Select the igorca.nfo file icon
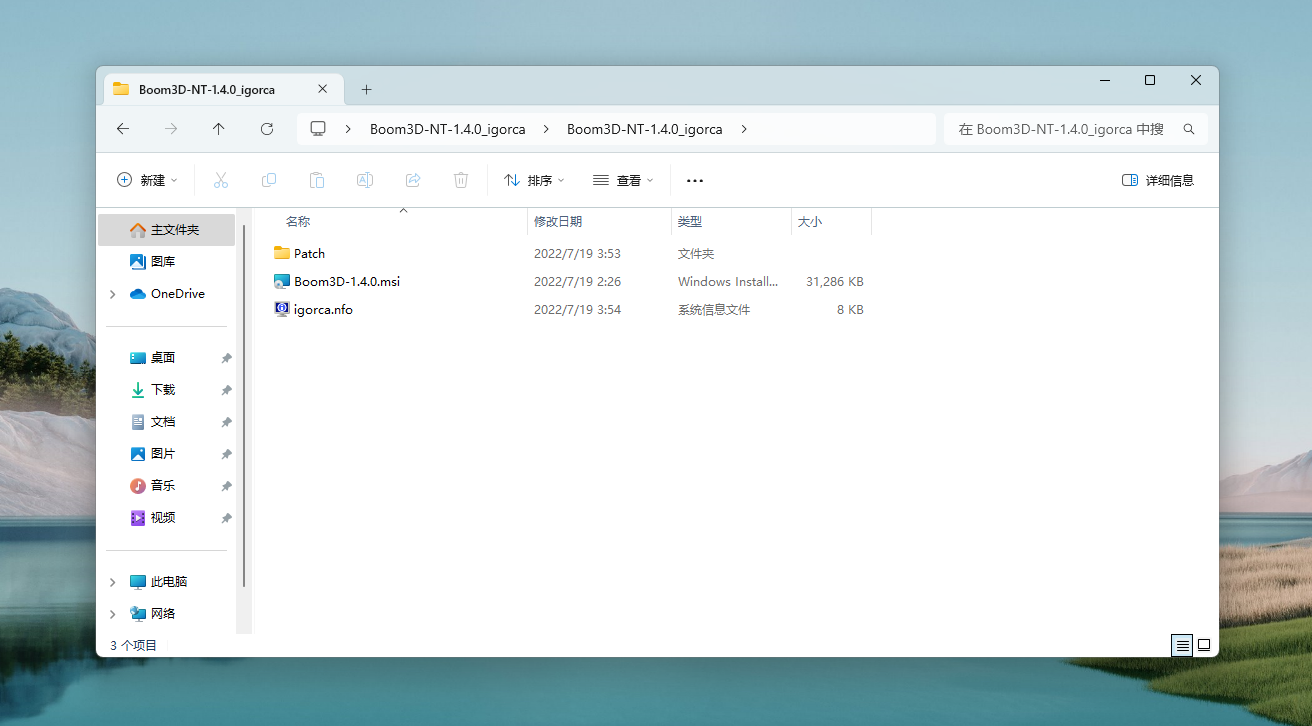Viewport: 1312px width, 726px height. click(x=282, y=309)
